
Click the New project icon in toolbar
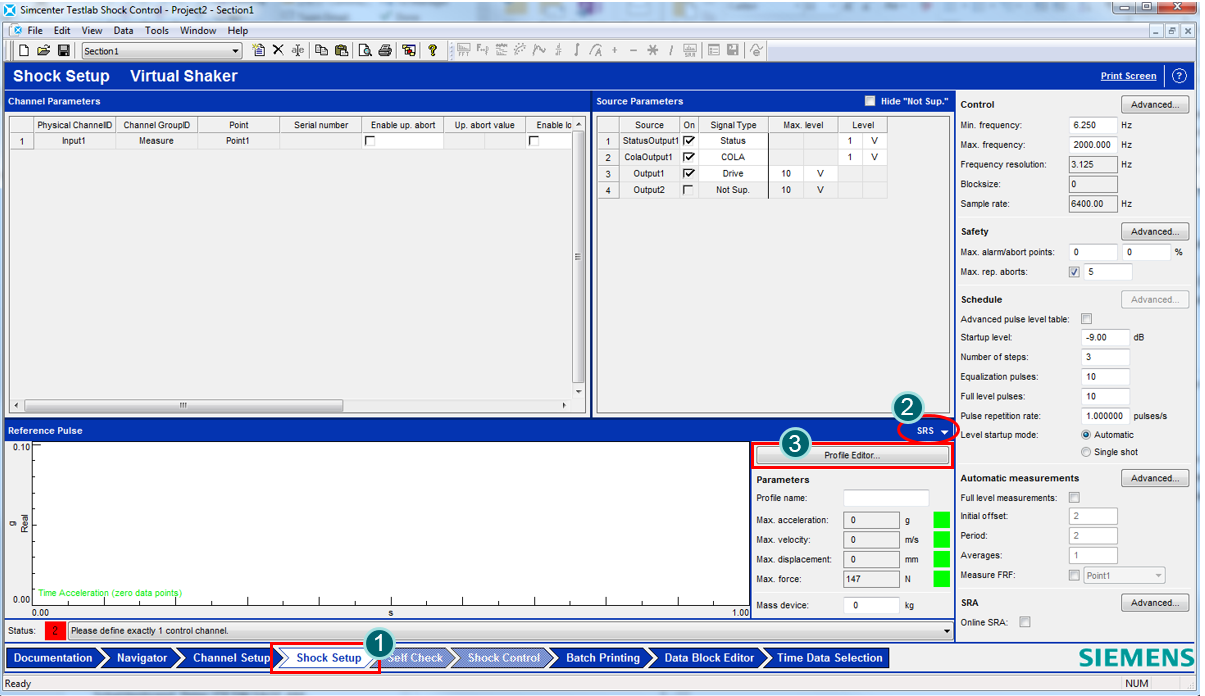(x=23, y=50)
